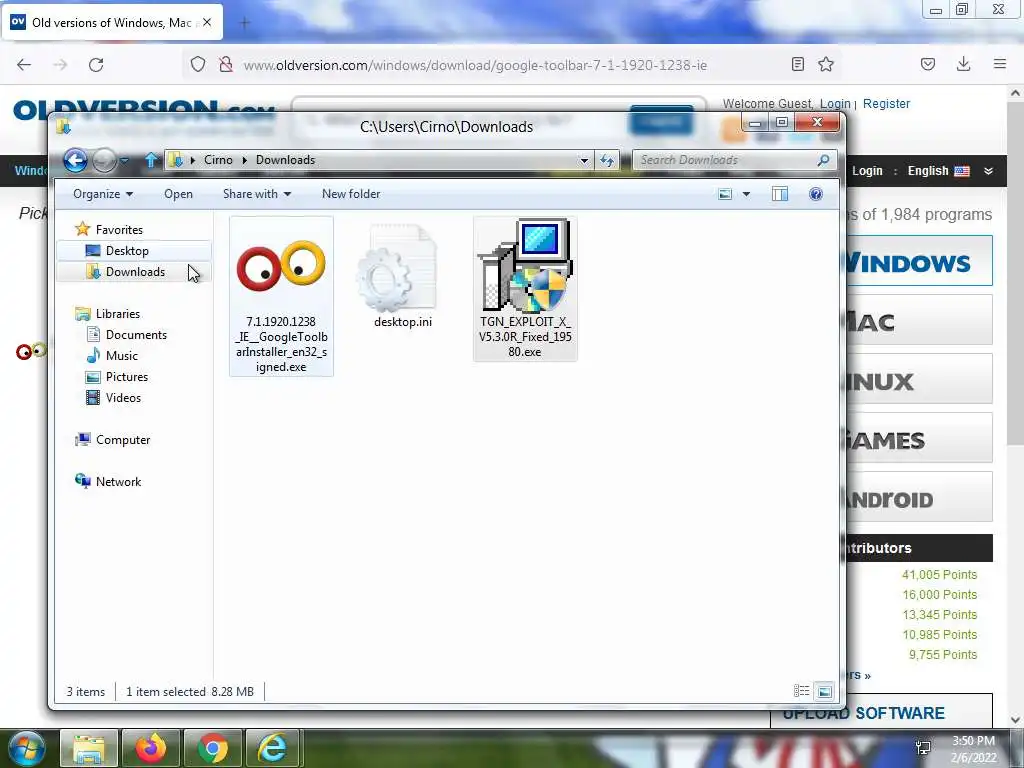
Task: Select Google Toolbar installer file
Action: [x=281, y=296]
